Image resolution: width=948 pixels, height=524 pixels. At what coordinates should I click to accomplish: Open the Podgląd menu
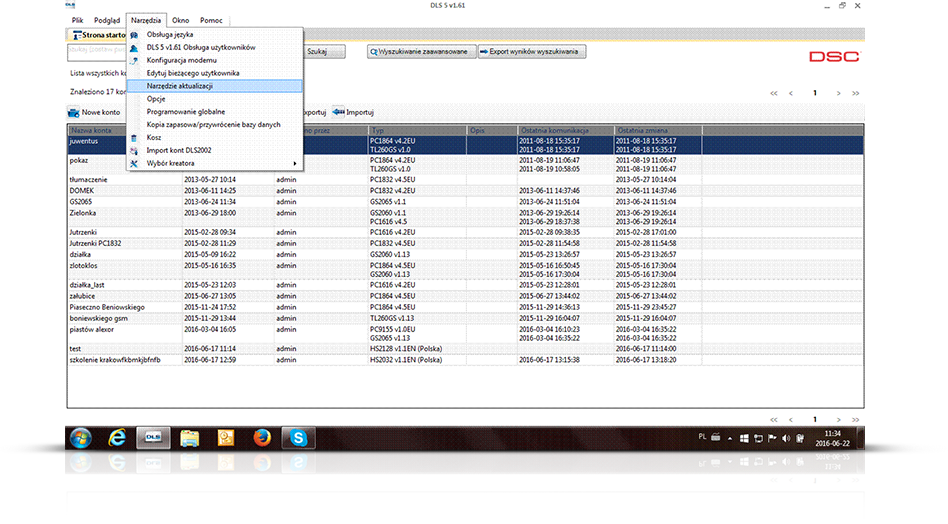106,21
